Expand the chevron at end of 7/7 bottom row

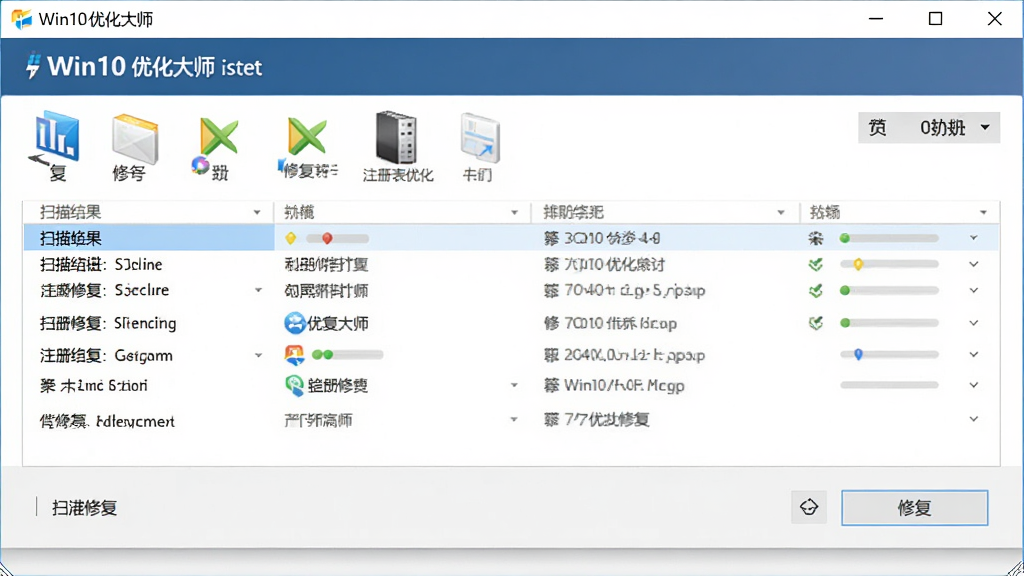tap(974, 419)
